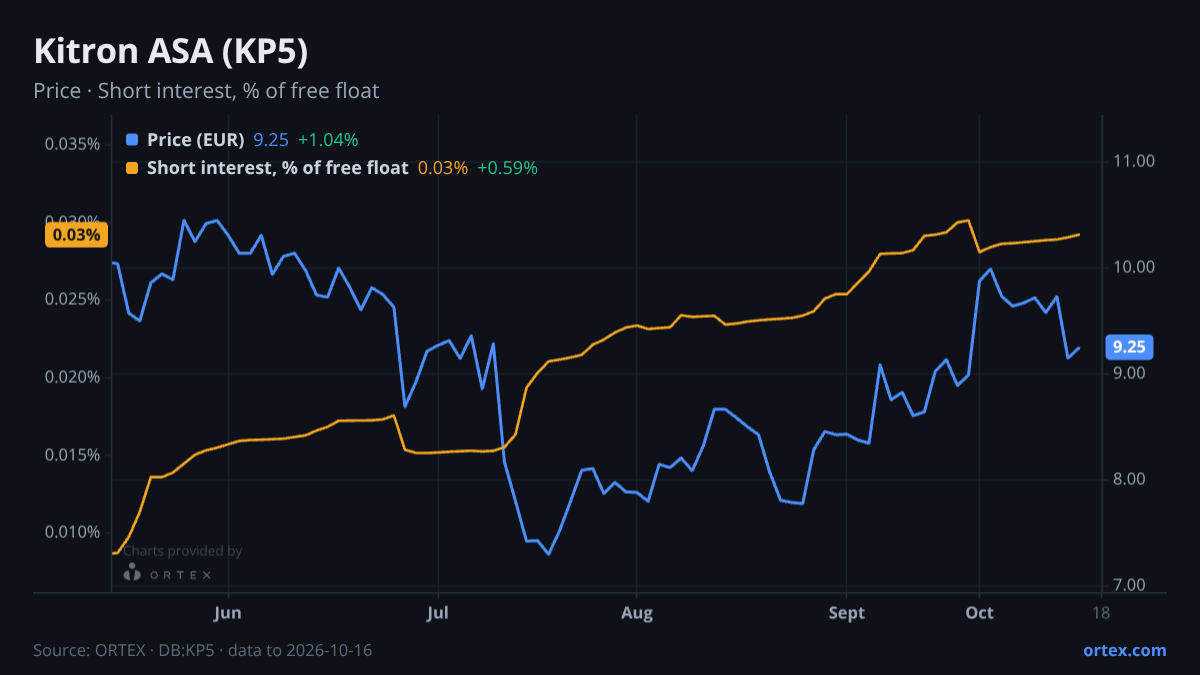The image size is (1200, 675).
Task: Open the ortex.com link
Action: 1125,650
